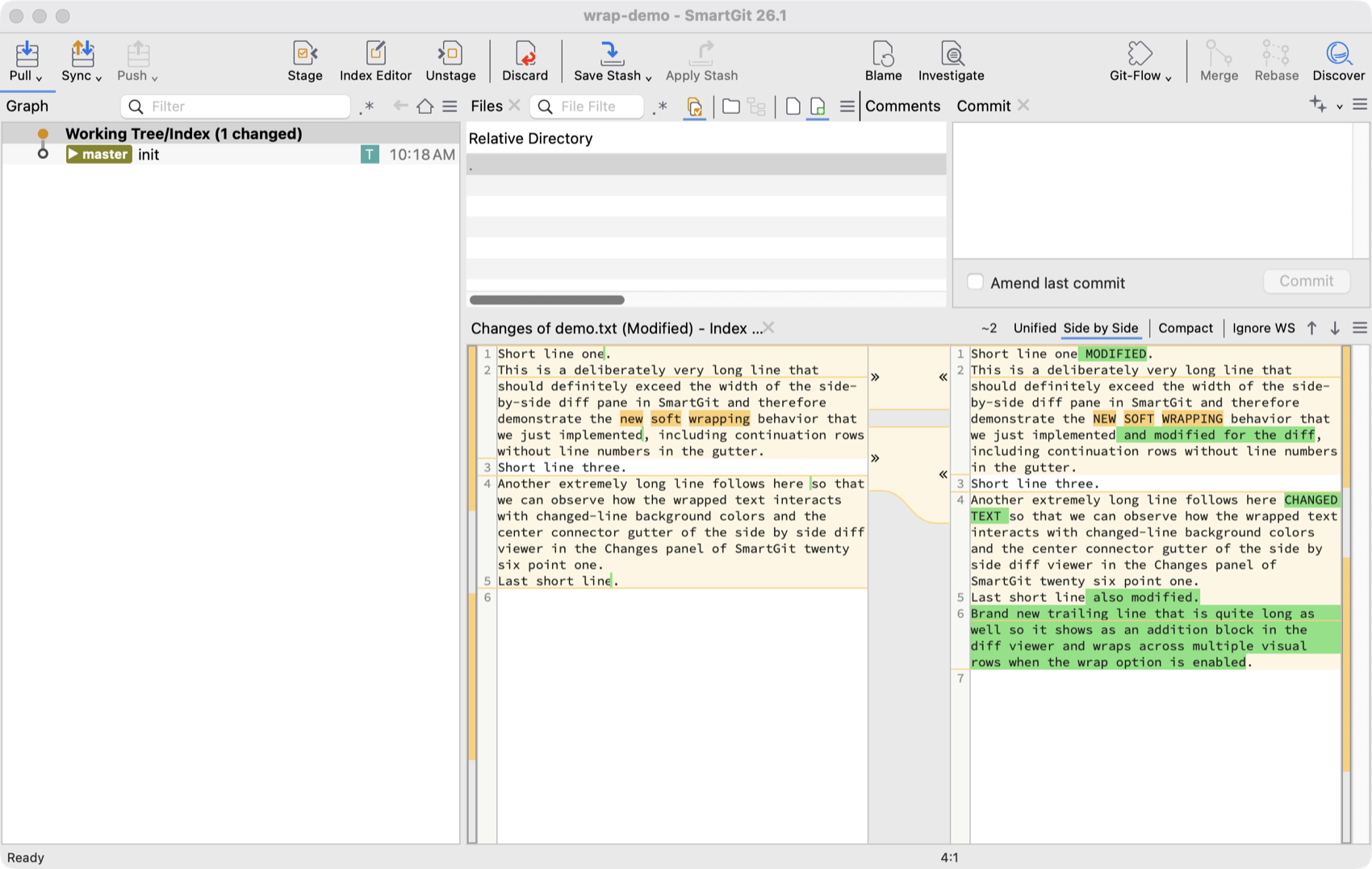Toggle the folder view icon in Files

[731, 106]
